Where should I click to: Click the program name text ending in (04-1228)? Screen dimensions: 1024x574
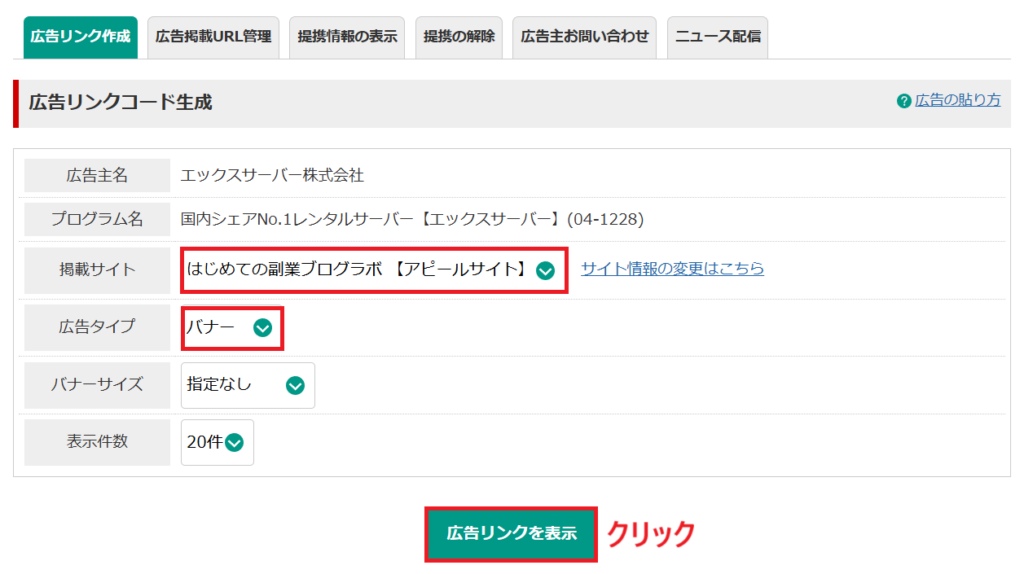click(x=412, y=218)
